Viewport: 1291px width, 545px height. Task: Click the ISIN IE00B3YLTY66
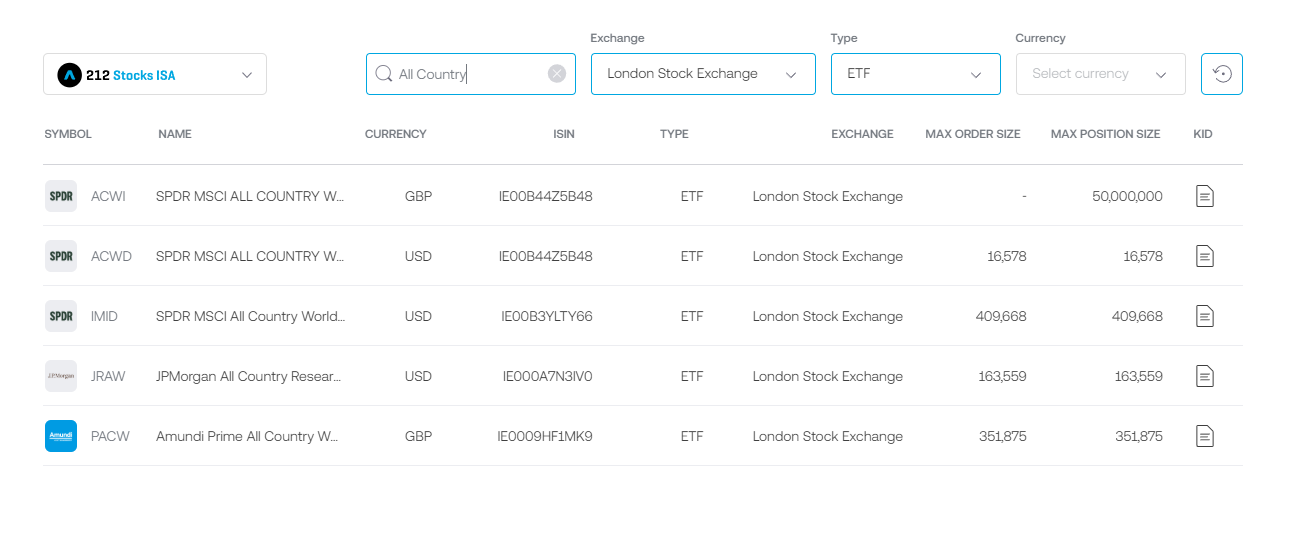[x=546, y=316]
